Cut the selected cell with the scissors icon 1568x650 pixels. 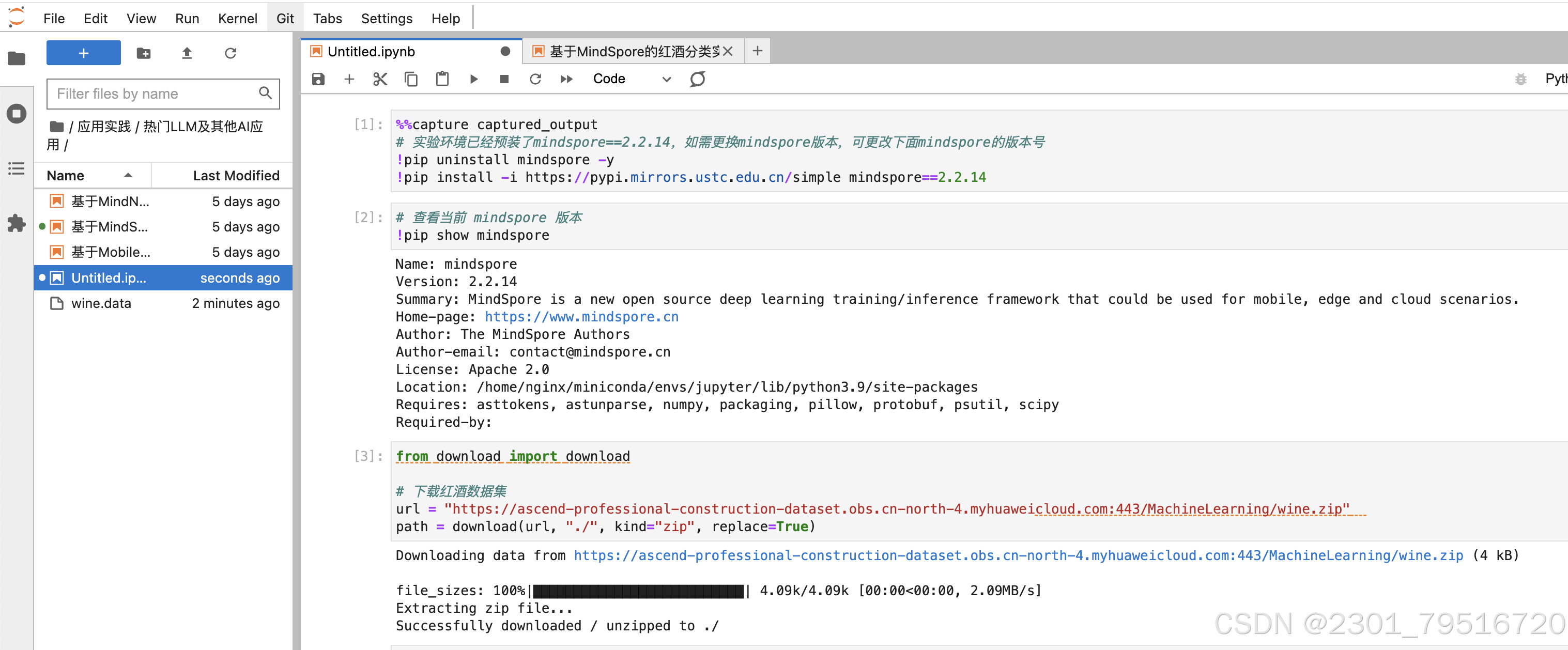point(380,79)
